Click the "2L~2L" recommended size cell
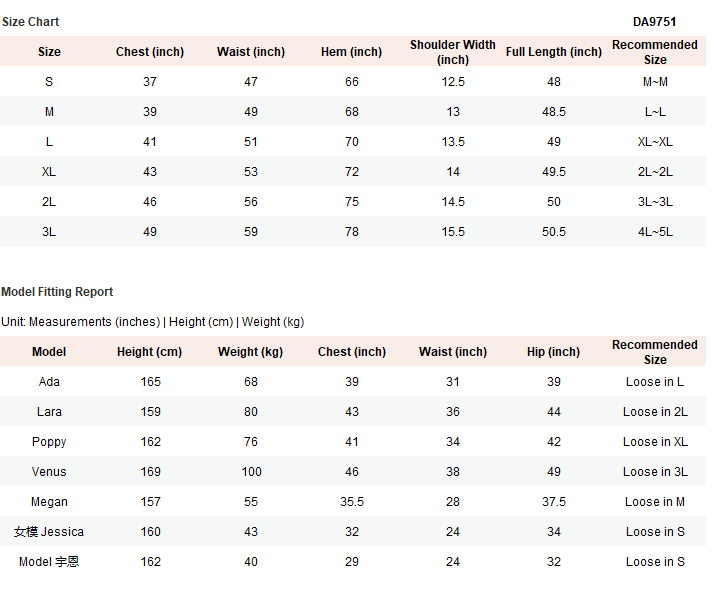The image size is (713, 591). click(655, 172)
